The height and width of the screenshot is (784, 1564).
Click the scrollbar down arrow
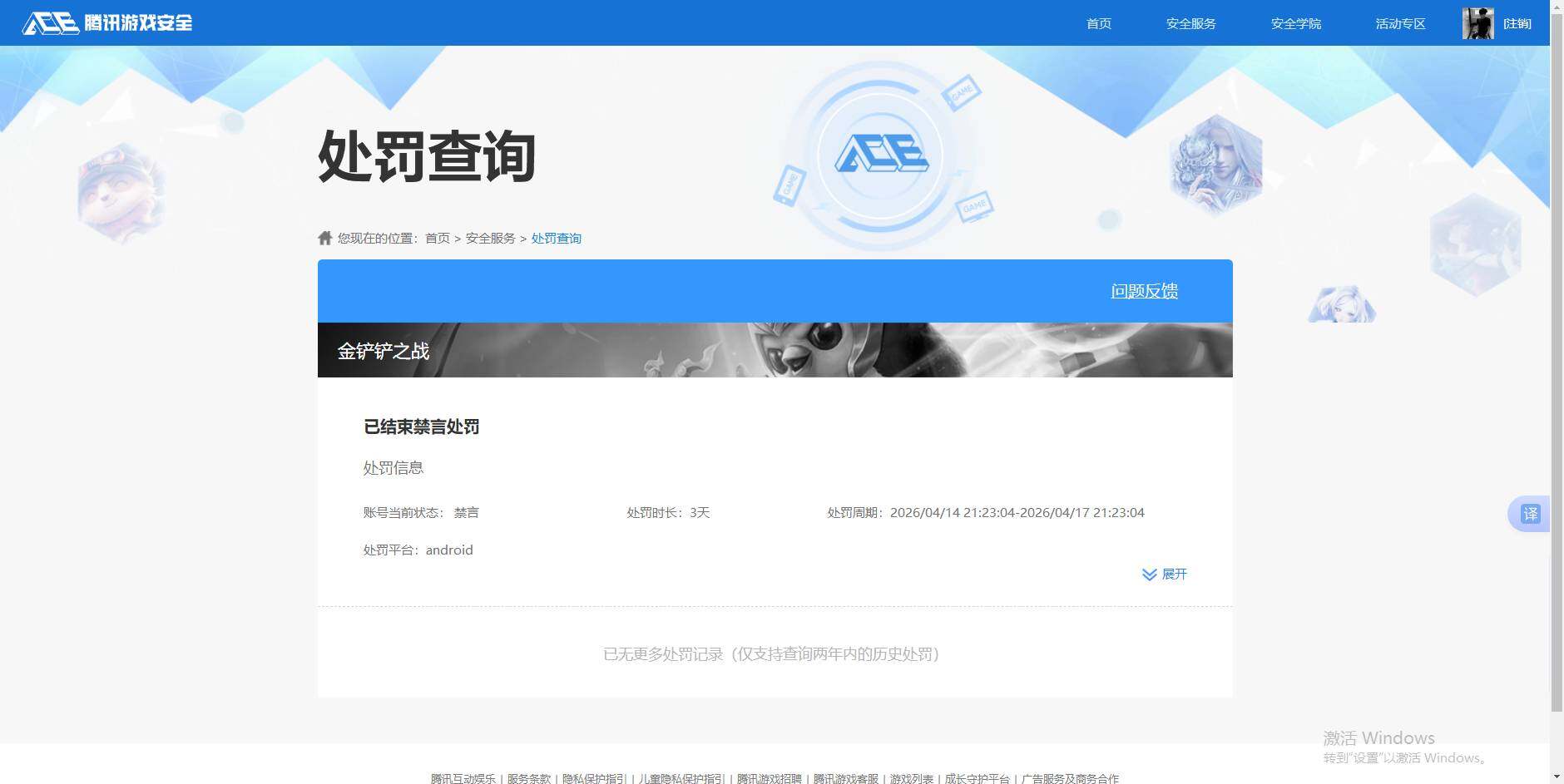(1557, 777)
